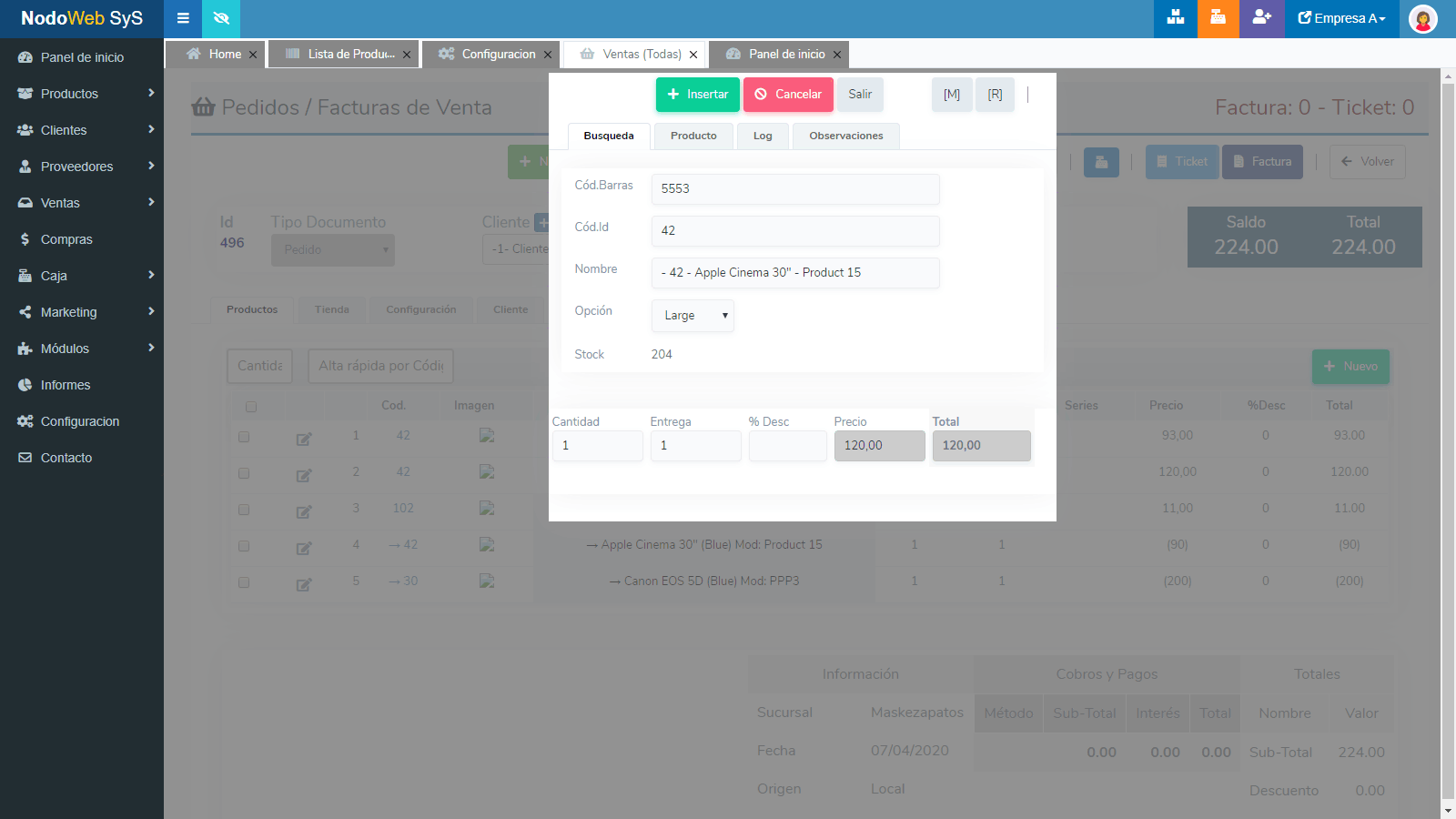Open the Opción dropdown showing Large
This screenshot has height=819, width=1456.
click(x=693, y=316)
